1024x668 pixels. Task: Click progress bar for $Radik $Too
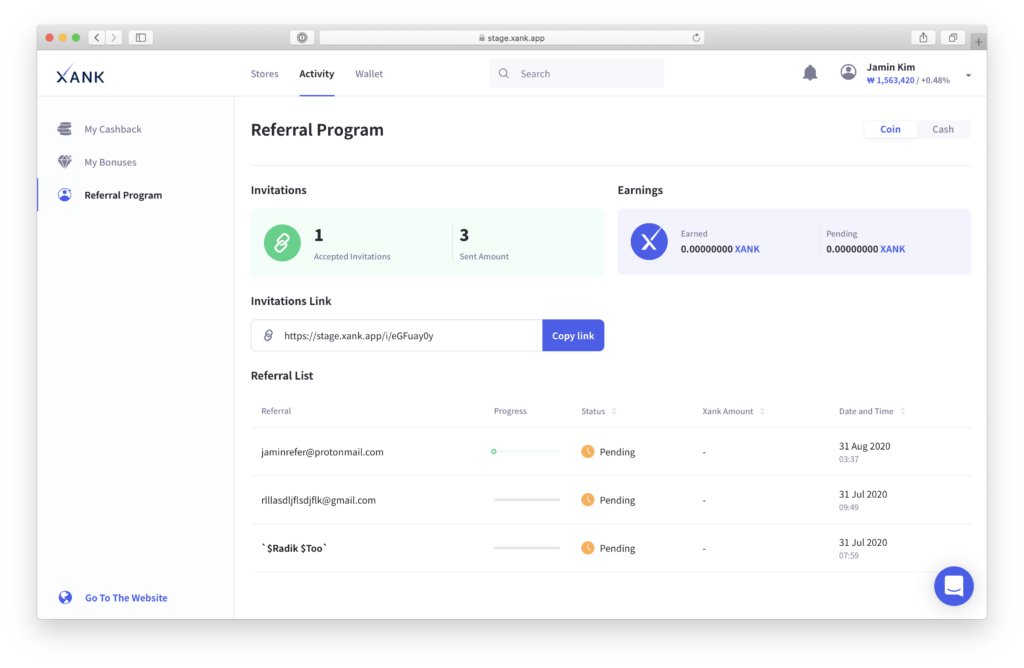coord(526,548)
